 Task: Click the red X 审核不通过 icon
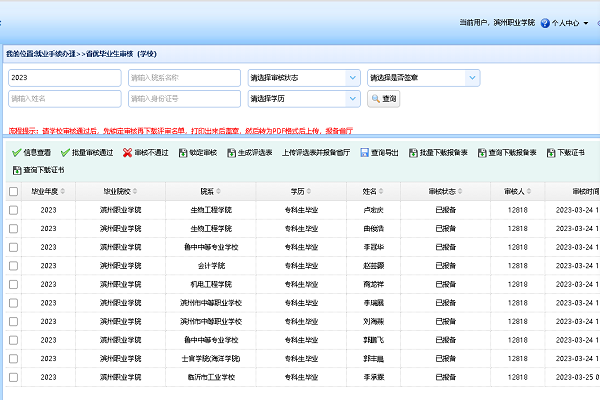click(127, 153)
